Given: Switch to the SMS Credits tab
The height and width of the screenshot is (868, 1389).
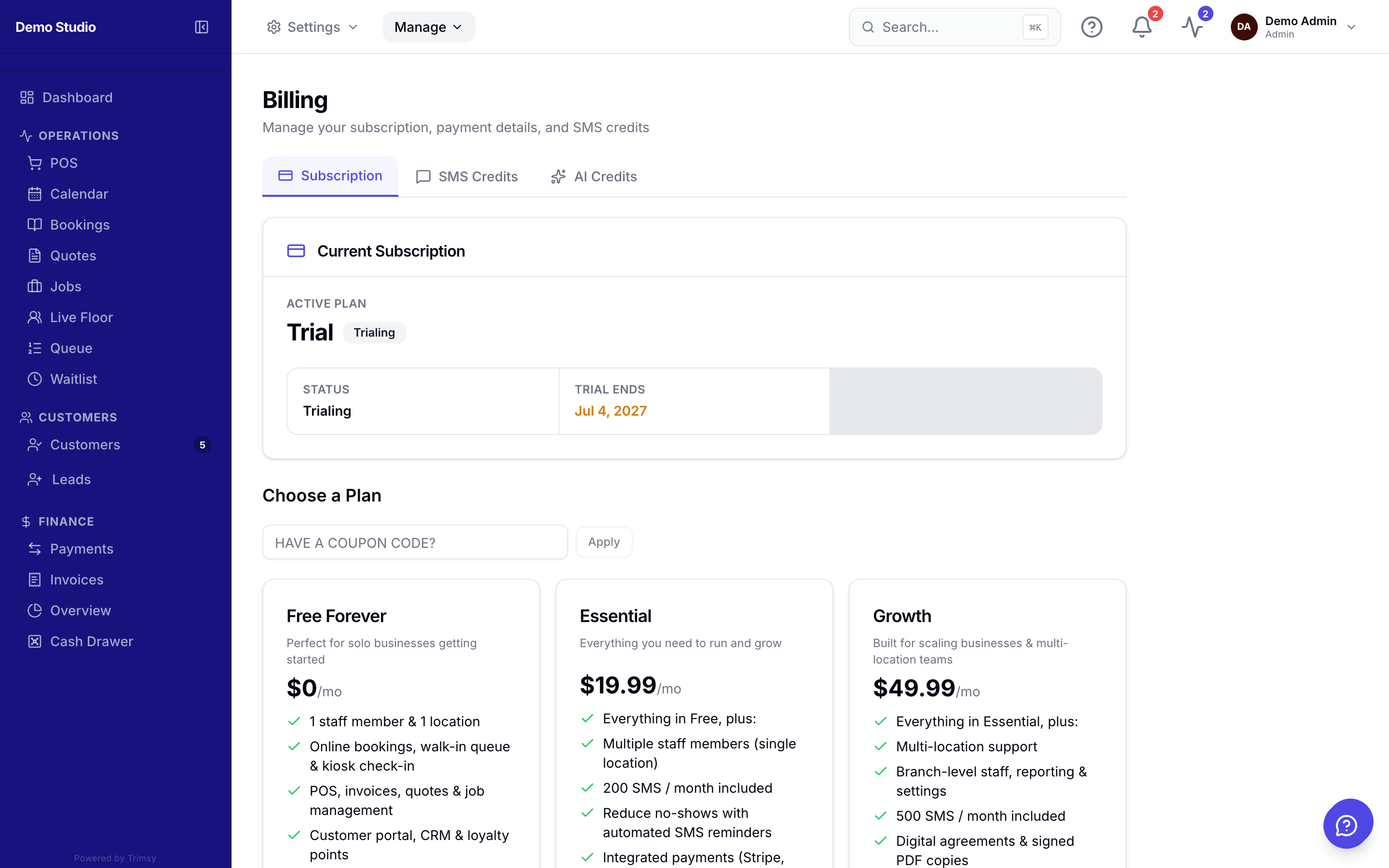Looking at the screenshot, I should (x=467, y=176).
